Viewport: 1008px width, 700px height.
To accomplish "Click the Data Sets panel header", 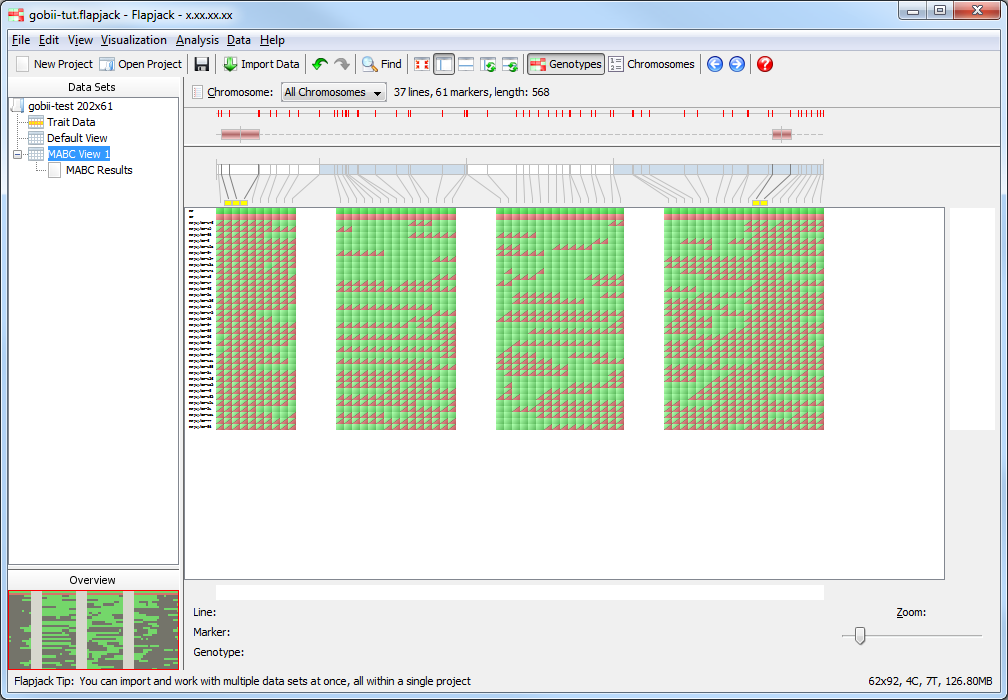I will [92, 87].
